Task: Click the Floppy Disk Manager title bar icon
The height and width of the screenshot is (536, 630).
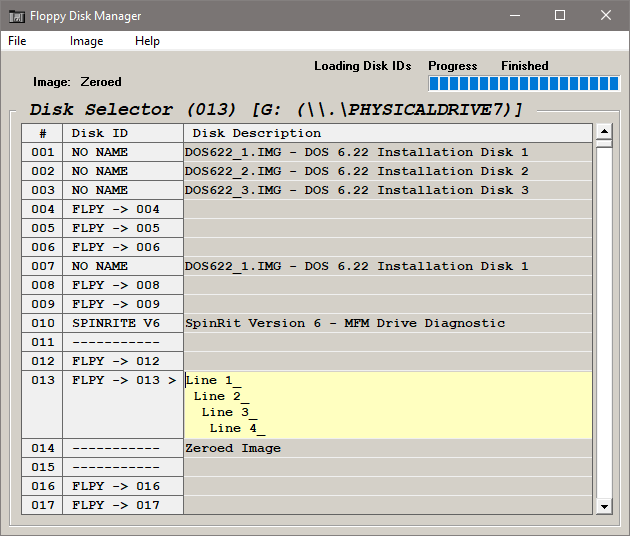Action: point(16,16)
